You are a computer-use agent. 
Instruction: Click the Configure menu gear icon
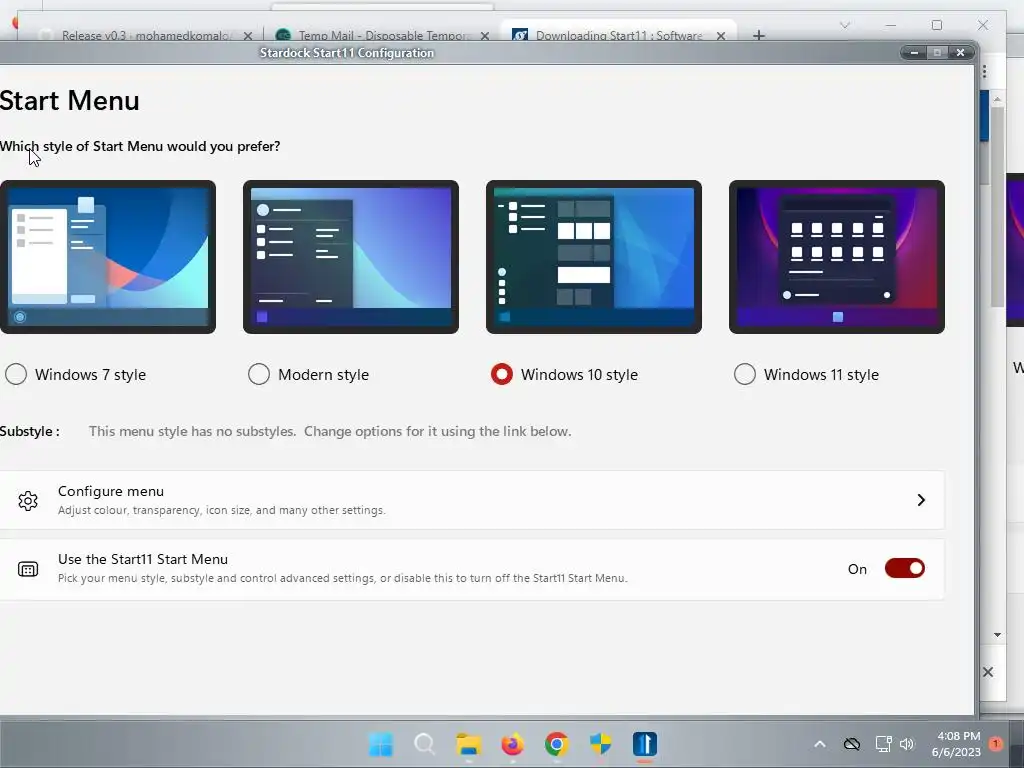27,500
